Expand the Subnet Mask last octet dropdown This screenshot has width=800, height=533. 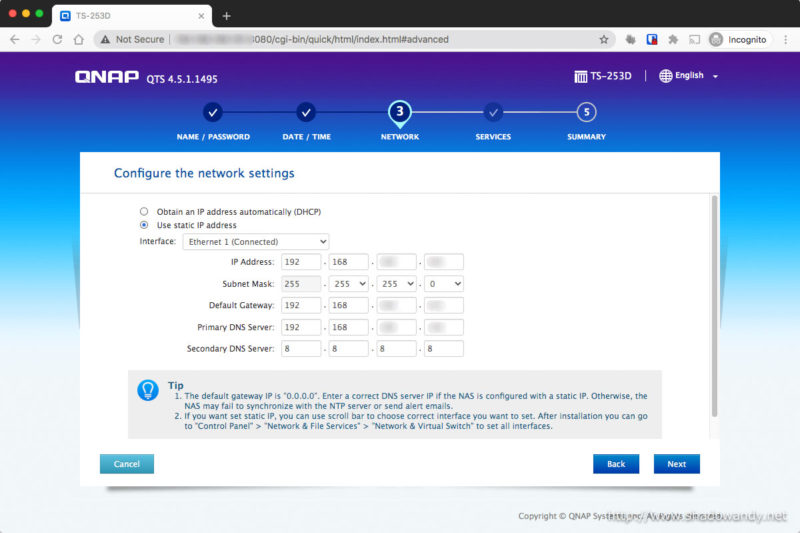444,284
